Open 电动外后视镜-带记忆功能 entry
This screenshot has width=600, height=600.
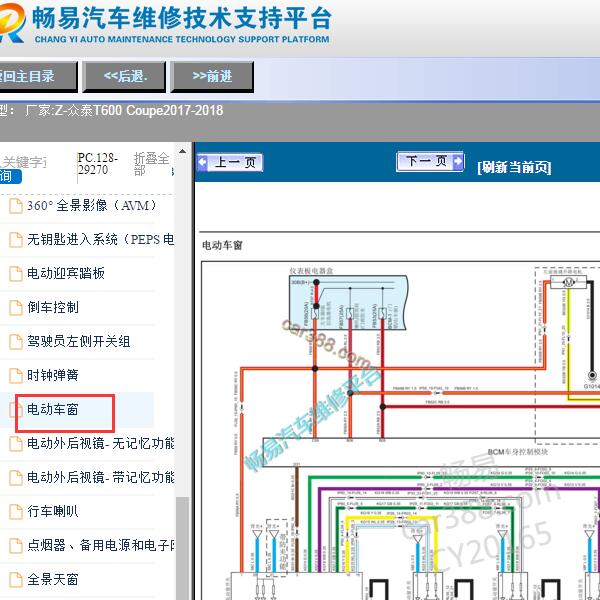click(101, 477)
